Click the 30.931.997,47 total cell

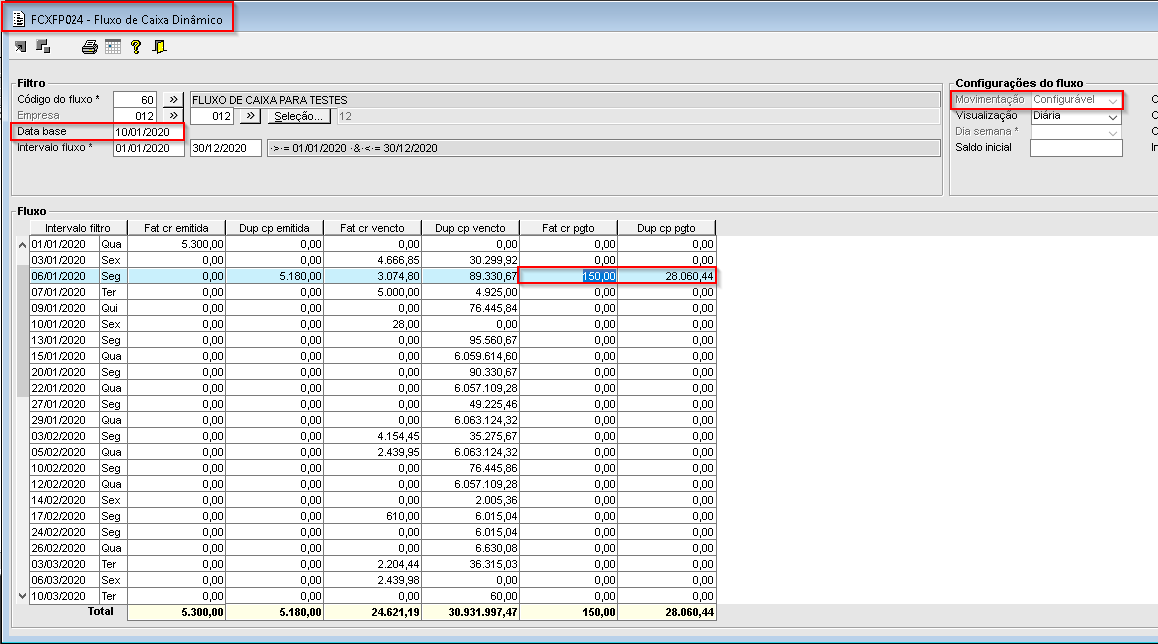tap(470, 612)
